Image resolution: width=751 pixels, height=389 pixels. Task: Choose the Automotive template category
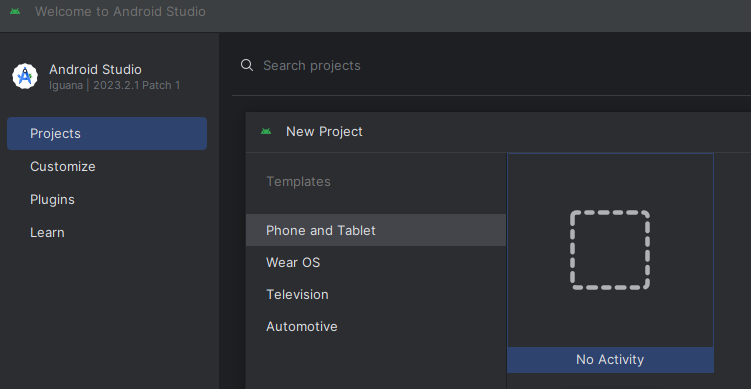[376, 327]
